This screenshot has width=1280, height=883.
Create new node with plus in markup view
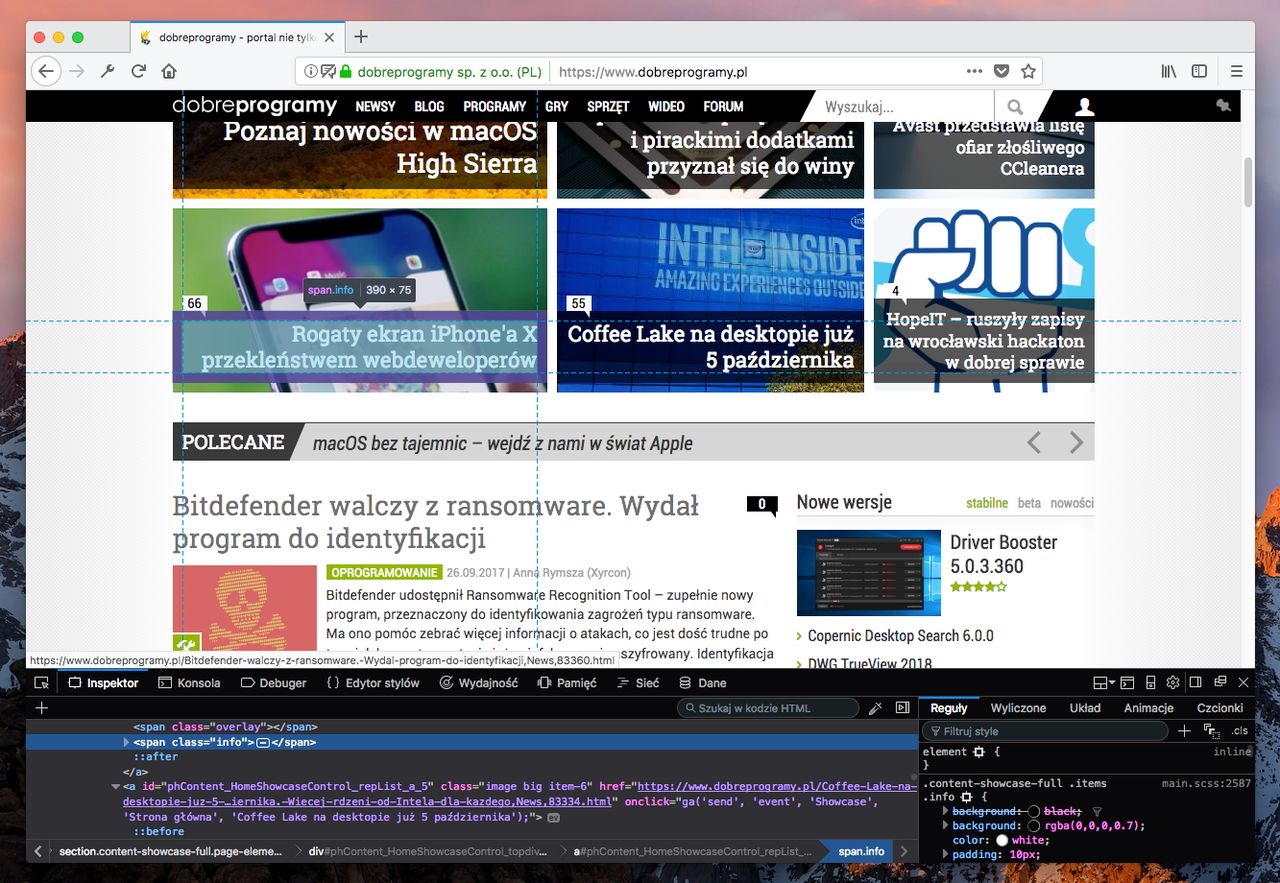click(x=41, y=708)
